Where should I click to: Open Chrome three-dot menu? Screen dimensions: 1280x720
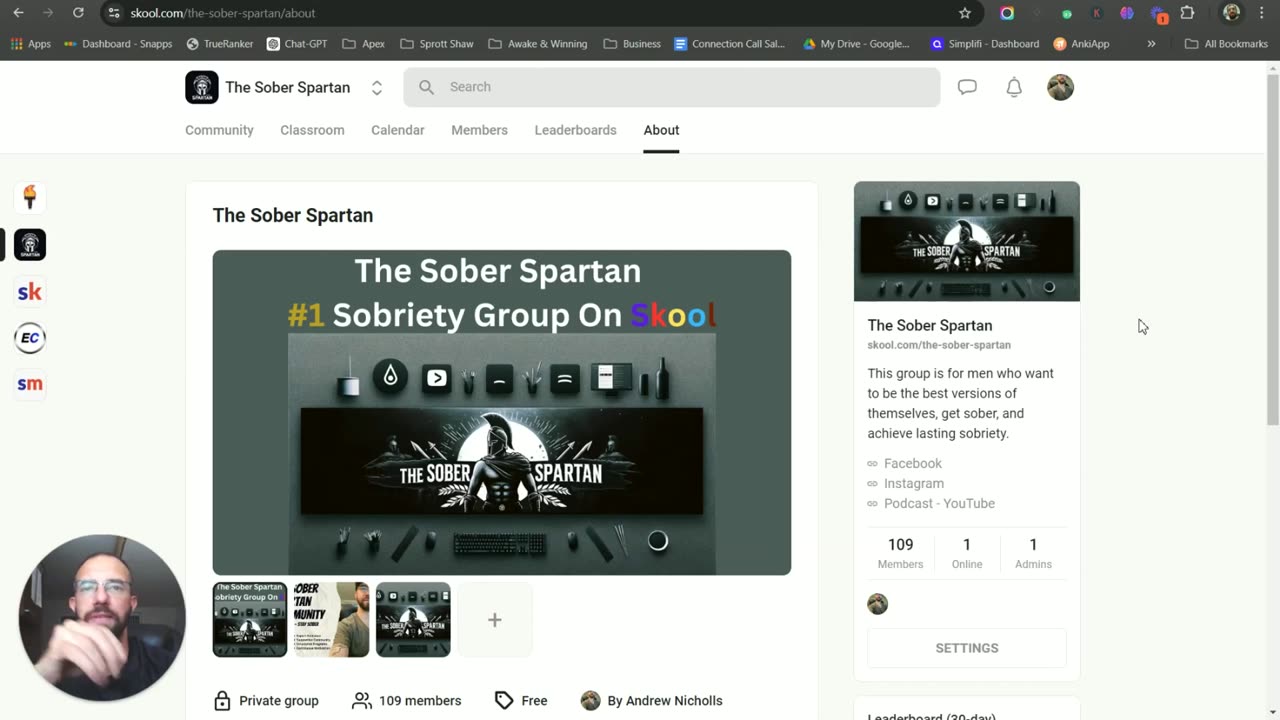coord(1262,13)
